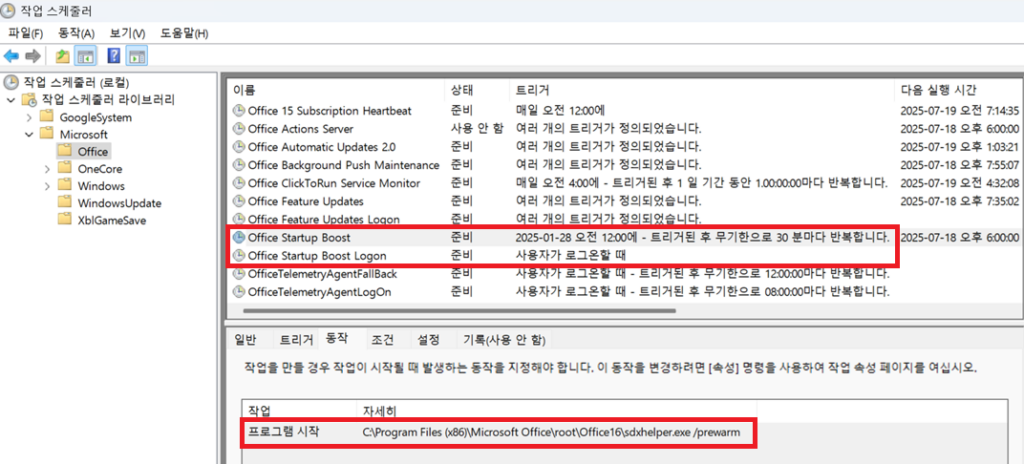Click the clock icon in the title bar
The height and width of the screenshot is (464, 1024).
click(8, 10)
